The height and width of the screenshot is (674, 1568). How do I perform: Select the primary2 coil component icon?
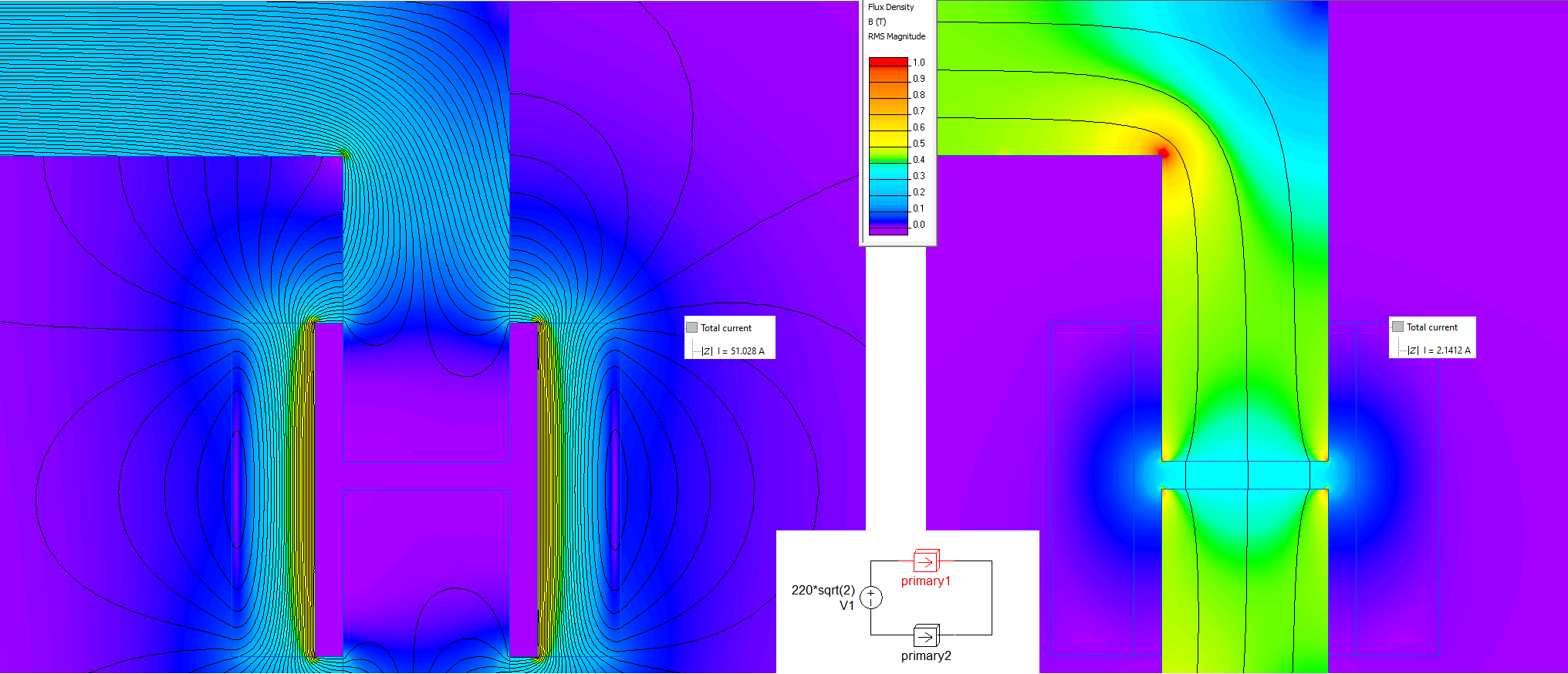point(926,635)
